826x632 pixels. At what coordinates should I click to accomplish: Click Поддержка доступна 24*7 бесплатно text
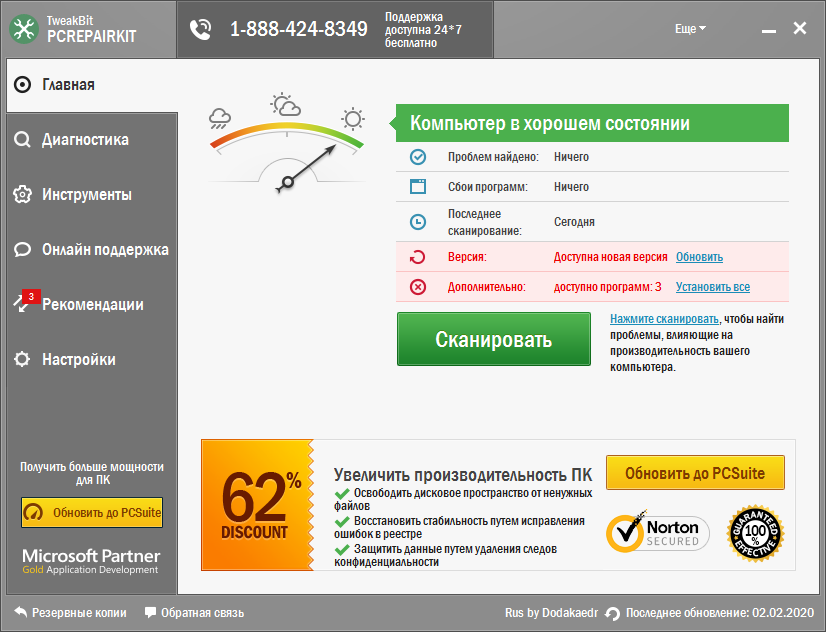[x=423, y=30]
